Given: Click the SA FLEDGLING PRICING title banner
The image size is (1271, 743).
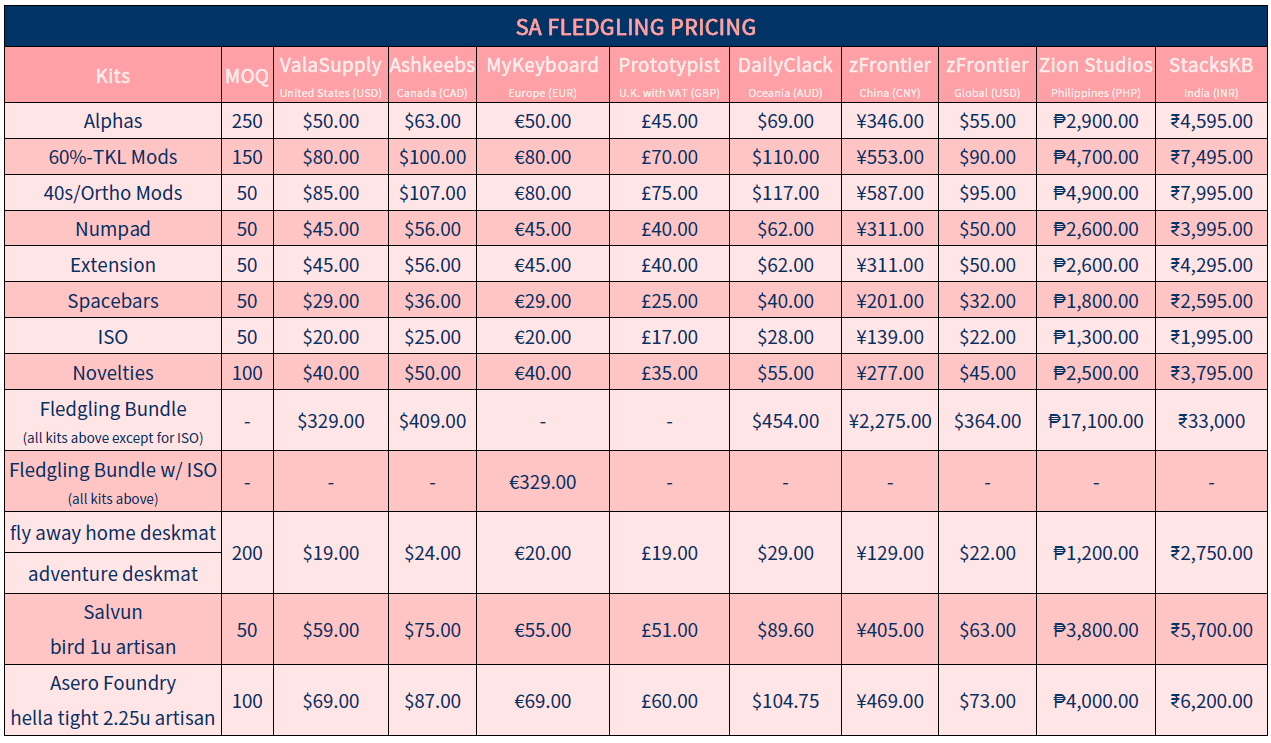Looking at the screenshot, I should click(635, 27).
